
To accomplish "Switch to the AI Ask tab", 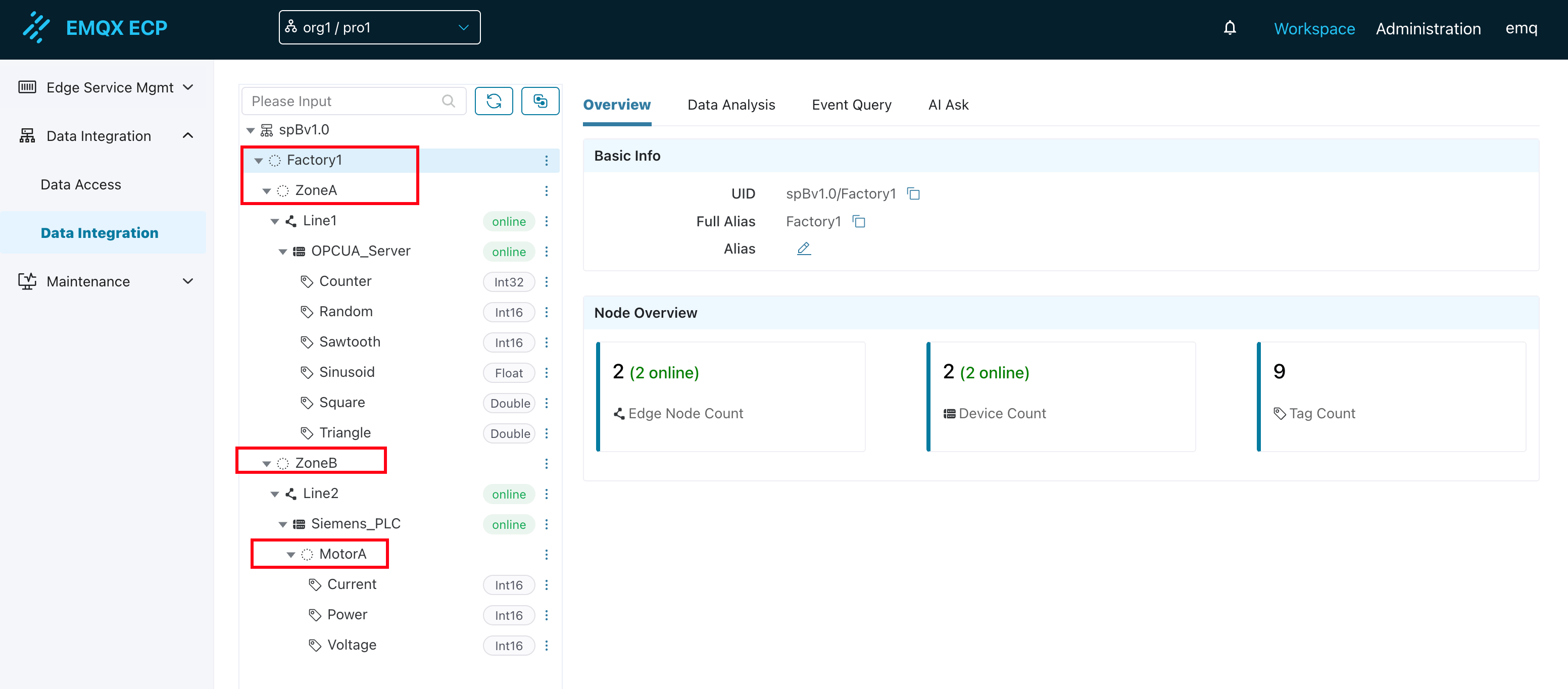I will click(948, 105).
